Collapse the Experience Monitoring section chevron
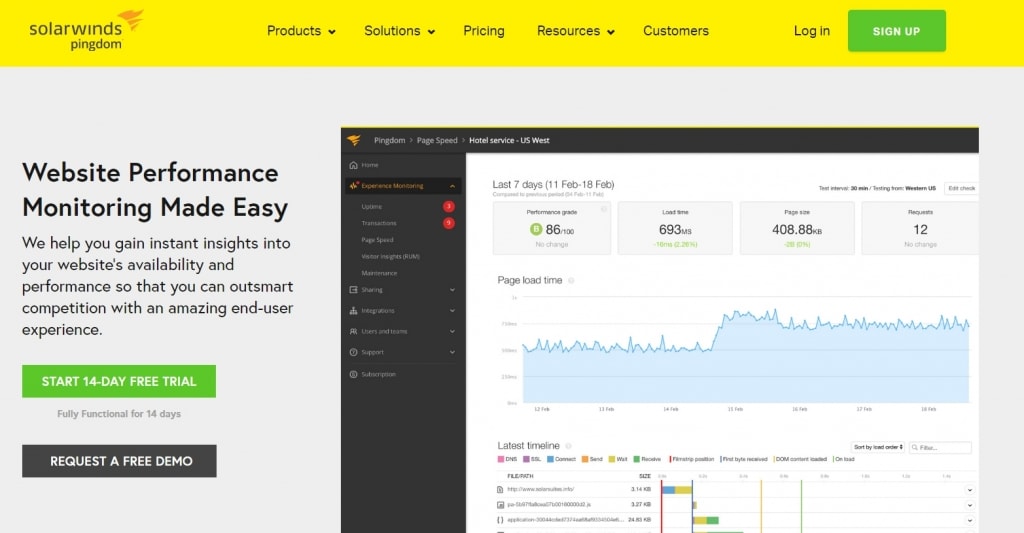The image size is (1024, 533). [x=452, y=186]
